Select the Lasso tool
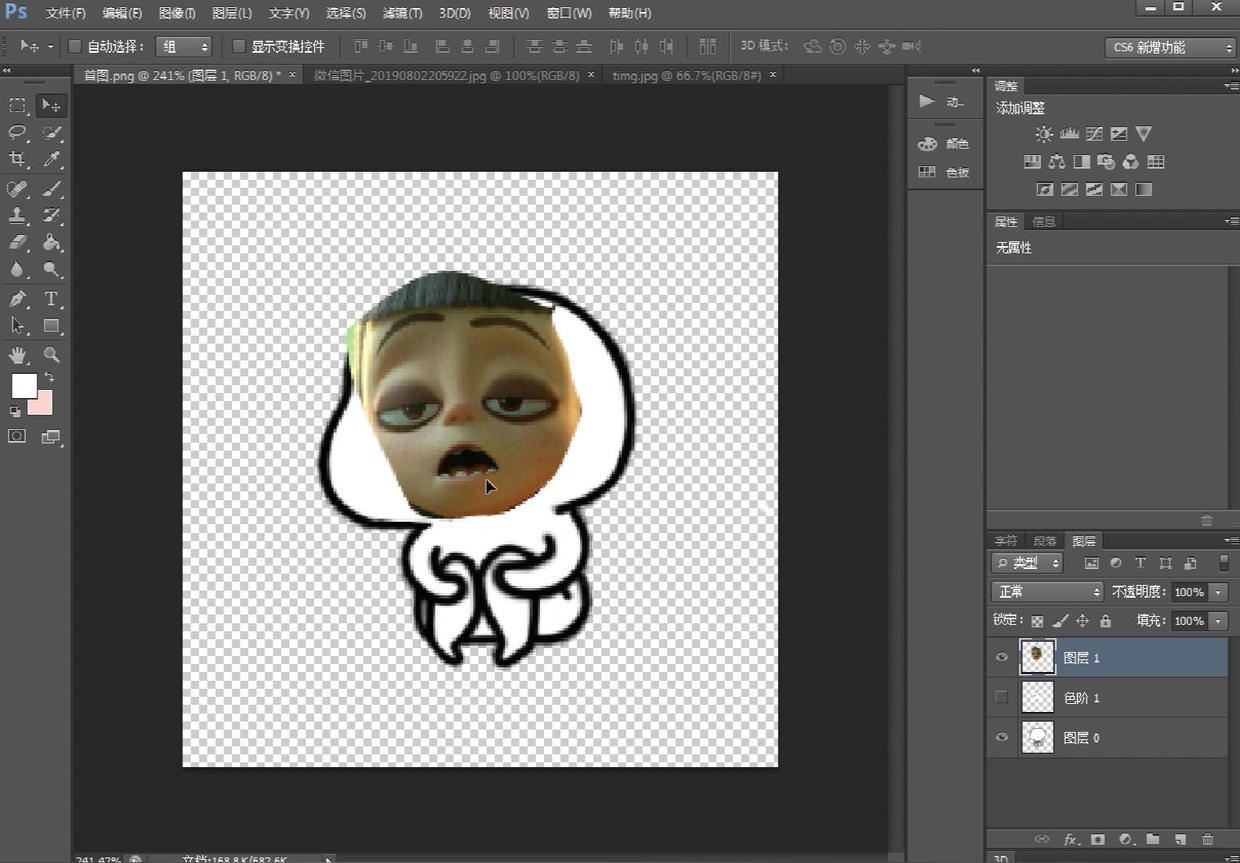This screenshot has width=1240, height=863. (18, 132)
